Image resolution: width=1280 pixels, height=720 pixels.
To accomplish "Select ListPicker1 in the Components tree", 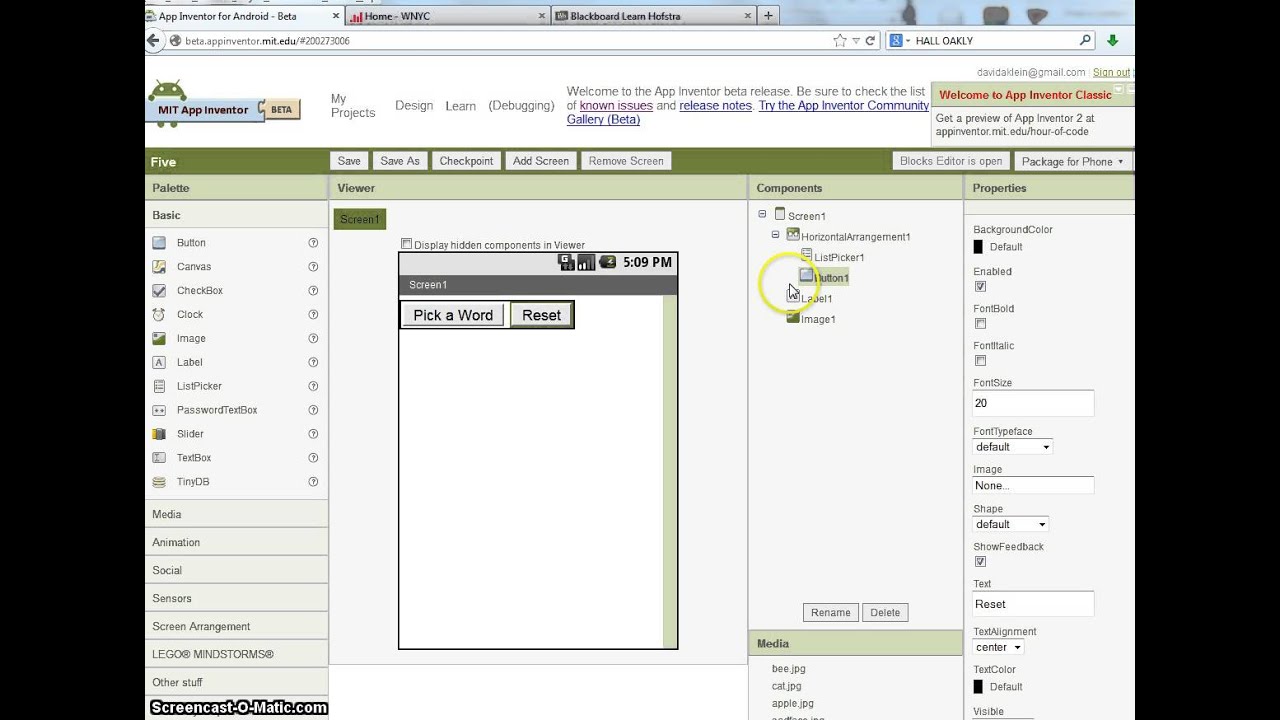I will [x=838, y=257].
